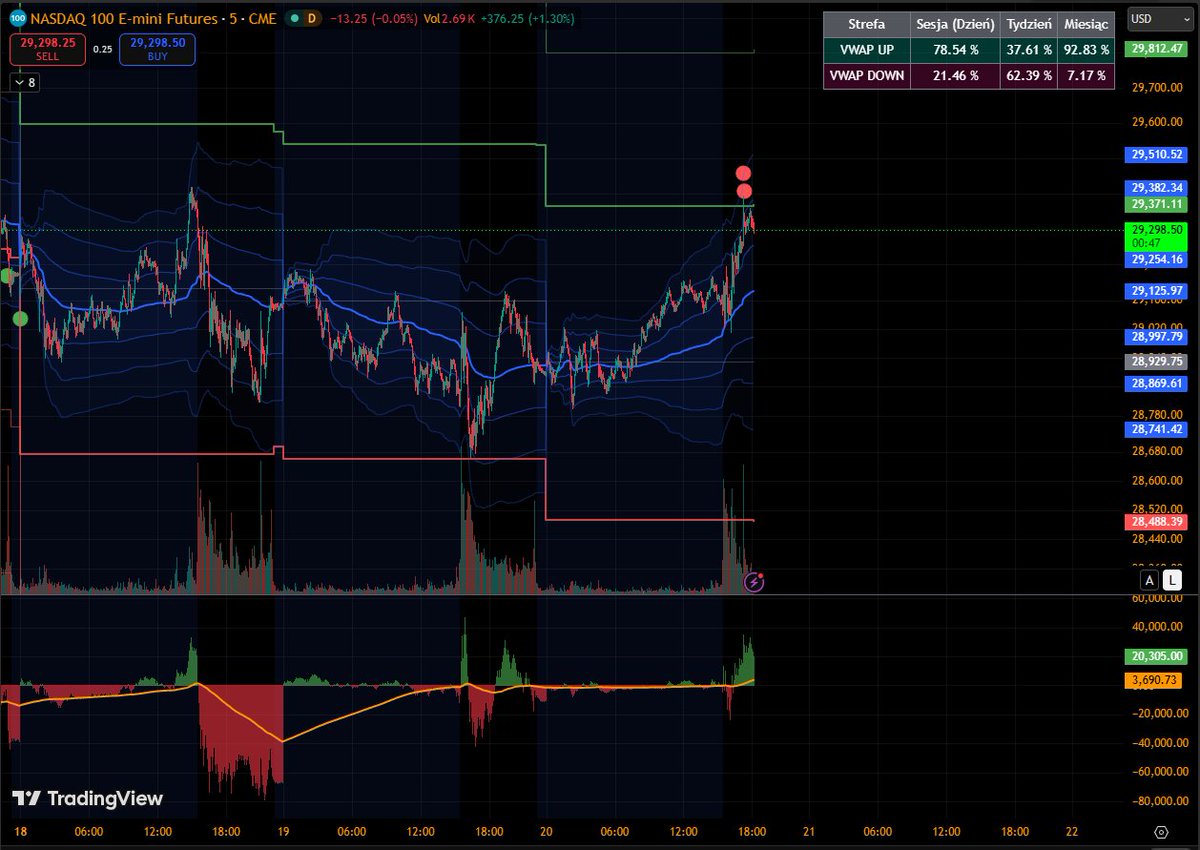Screen dimensions: 1200x850
Task: Click the BUY 29,298.50 button
Action: [x=157, y=49]
